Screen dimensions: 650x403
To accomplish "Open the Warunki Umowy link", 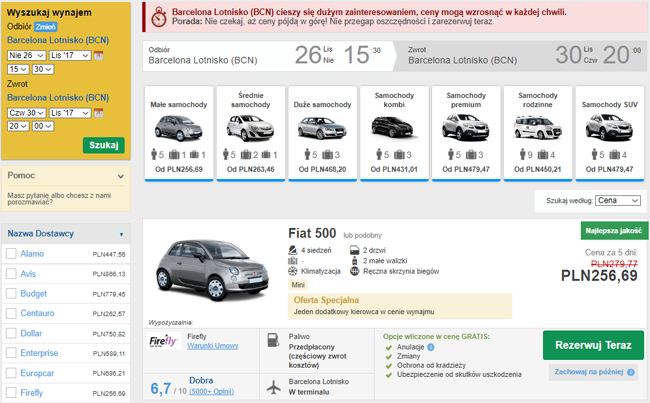I will pyautogui.click(x=213, y=346).
